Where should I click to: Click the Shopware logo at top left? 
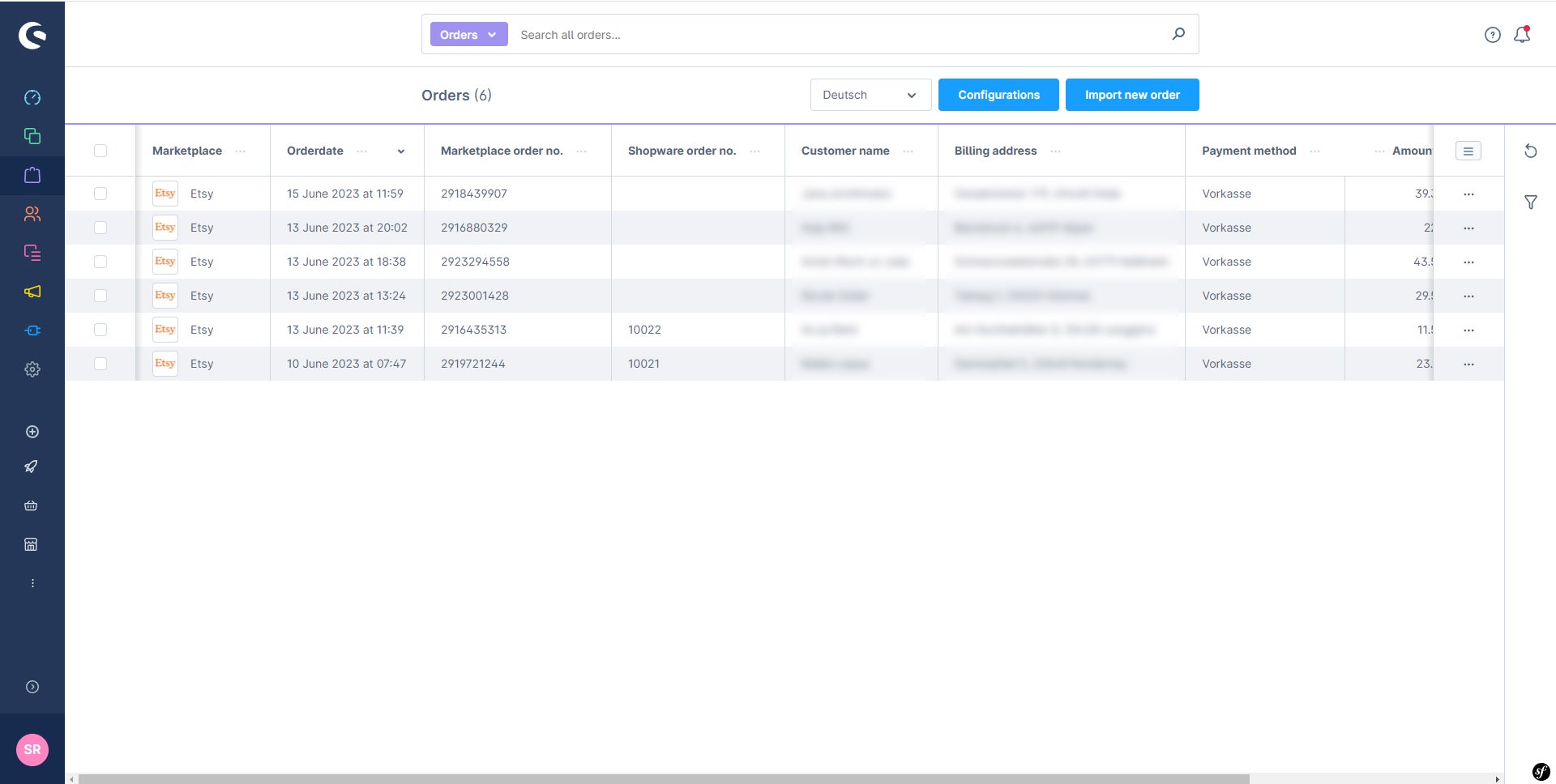[x=32, y=35]
